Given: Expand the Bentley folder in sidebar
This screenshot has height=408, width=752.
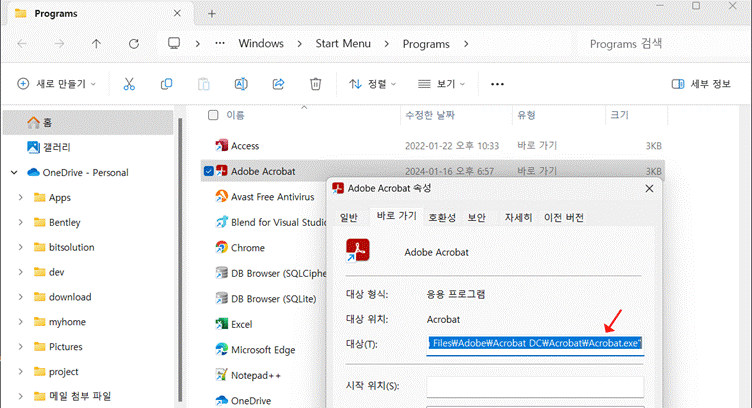Looking at the screenshot, I should click(x=21, y=222).
